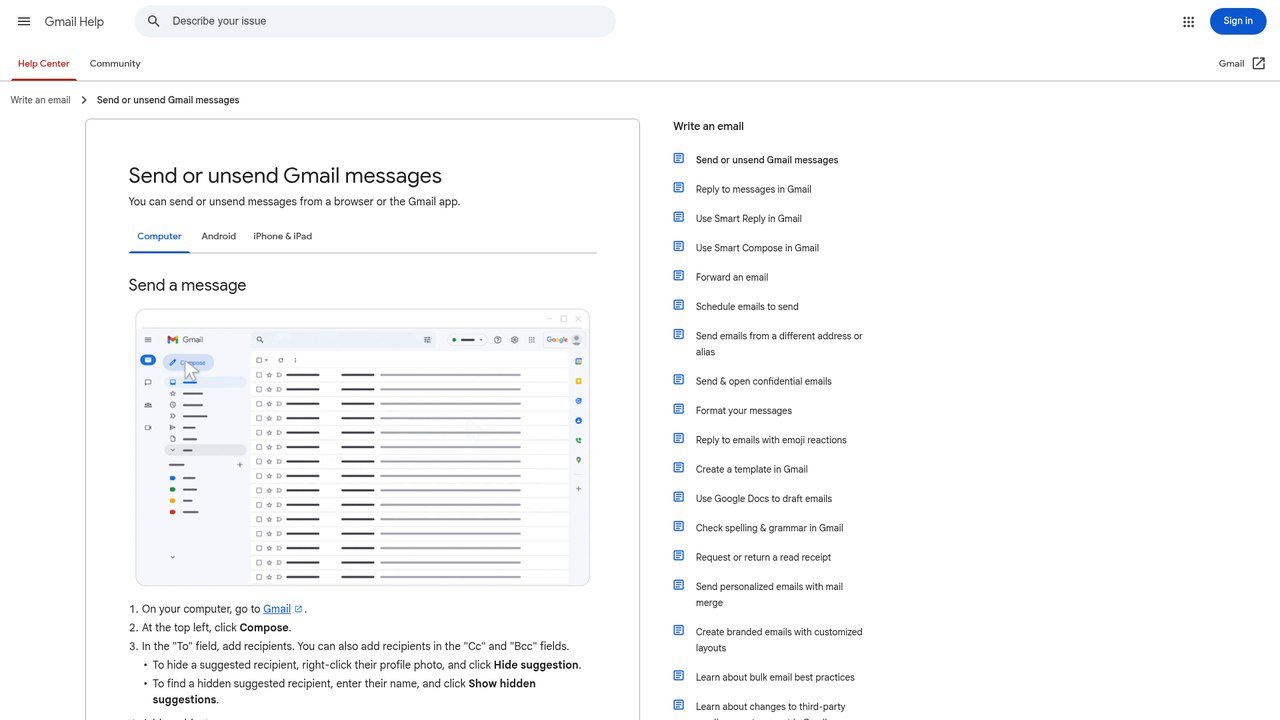Image resolution: width=1280 pixels, height=720 pixels.
Task: Open Use Google Docs to draft emails article
Action: (764, 499)
